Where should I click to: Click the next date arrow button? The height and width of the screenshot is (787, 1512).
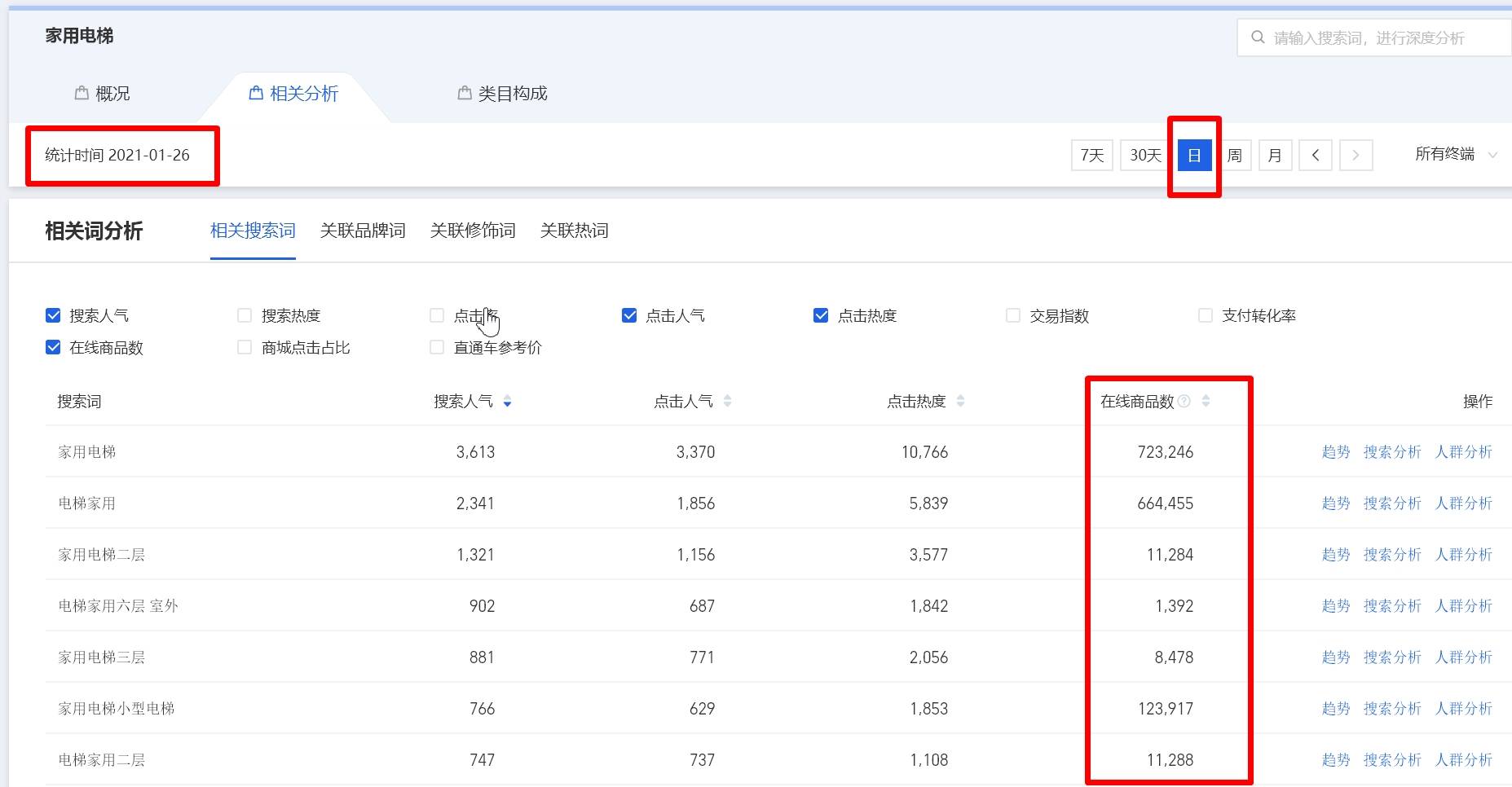[x=1356, y=155]
